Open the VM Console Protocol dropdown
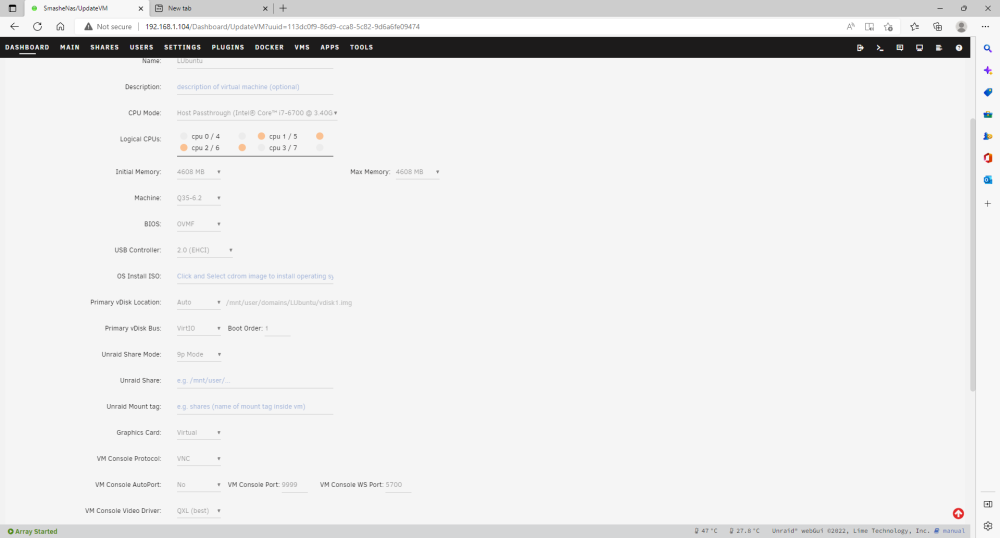Viewport: 1000px width, 538px height. (x=199, y=459)
